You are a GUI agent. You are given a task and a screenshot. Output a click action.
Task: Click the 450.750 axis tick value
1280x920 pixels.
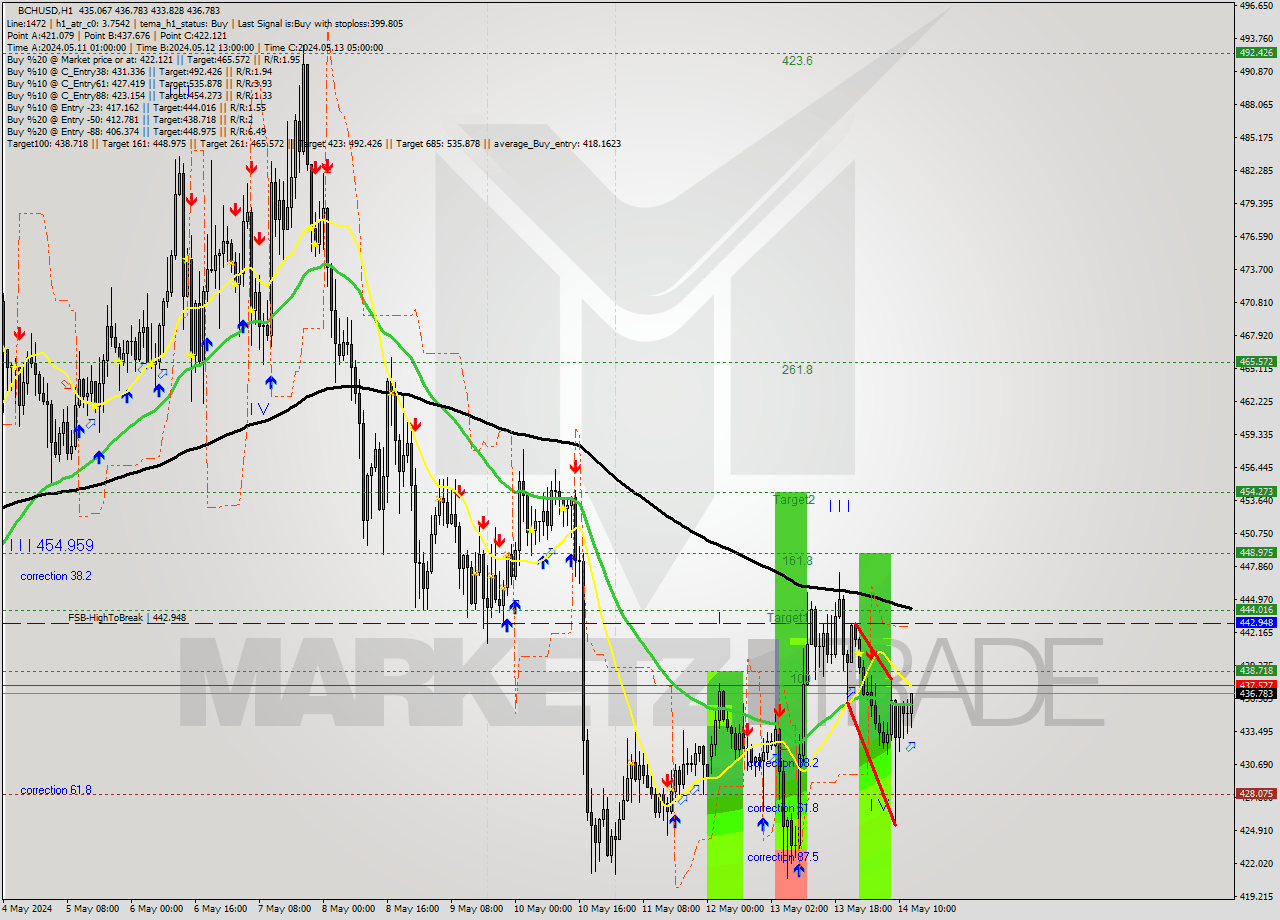1256,534
